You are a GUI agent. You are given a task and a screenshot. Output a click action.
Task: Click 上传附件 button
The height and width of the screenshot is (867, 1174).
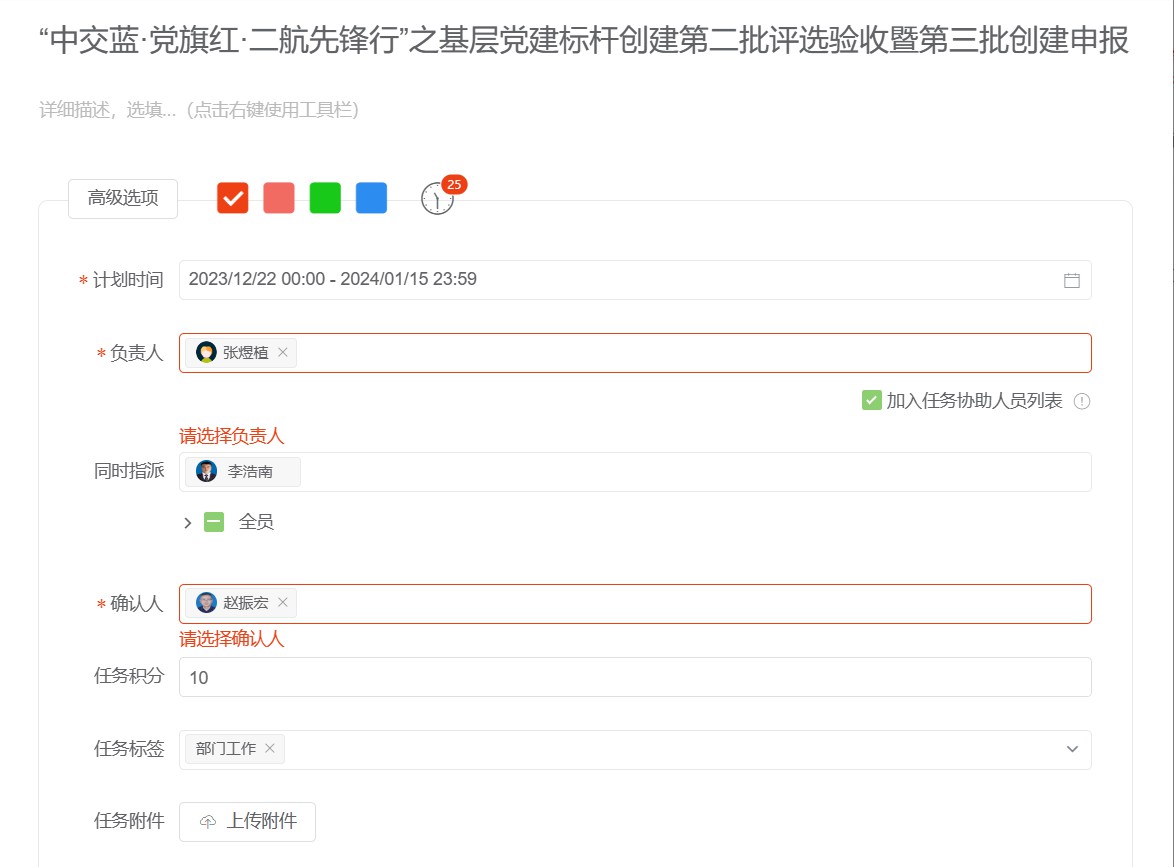point(247,821)
